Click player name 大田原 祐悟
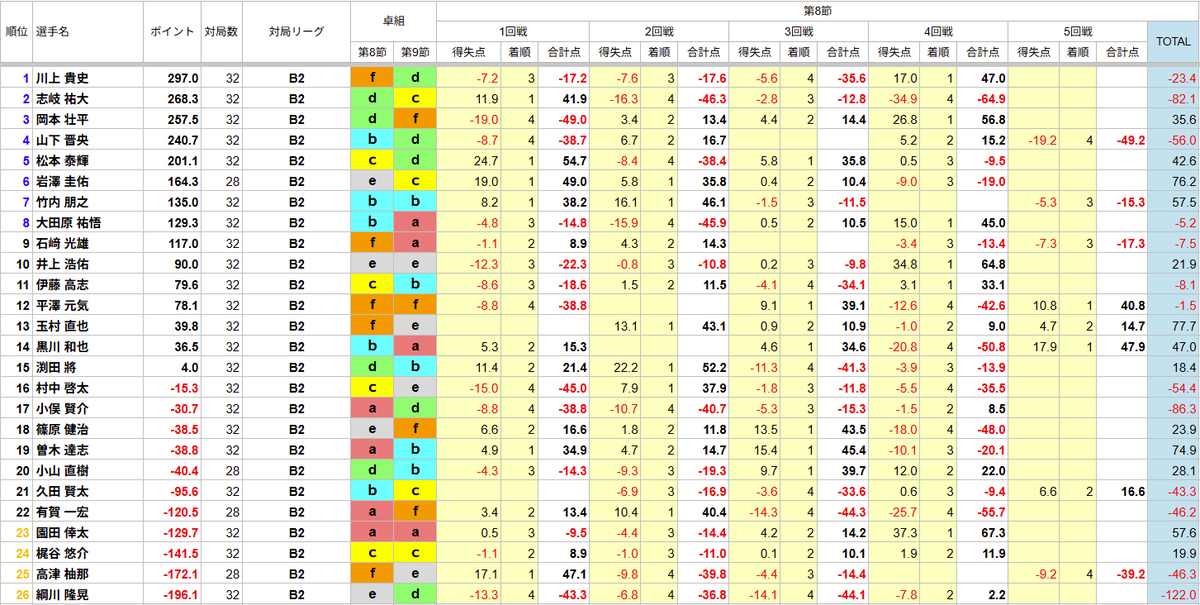The width and height of the screenshot is (1200, 605). [69, 223]
